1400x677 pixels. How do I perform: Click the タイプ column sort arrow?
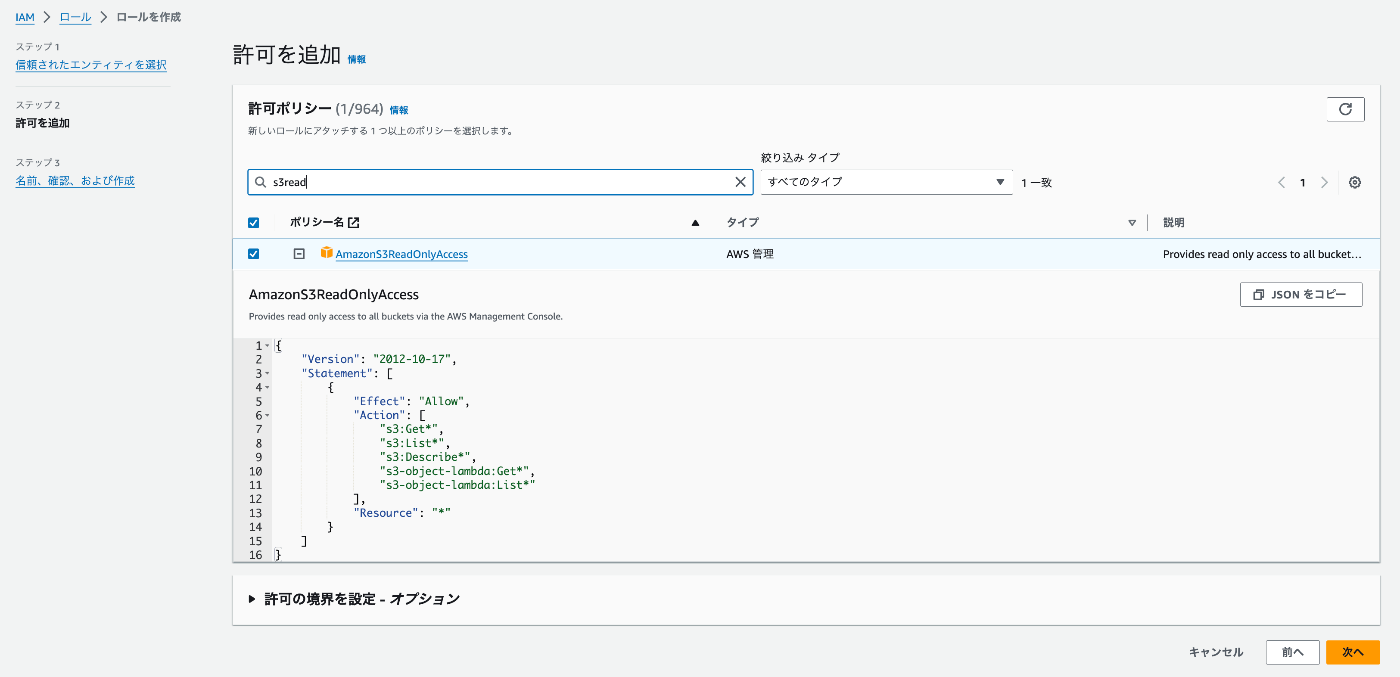[1132, 223]
